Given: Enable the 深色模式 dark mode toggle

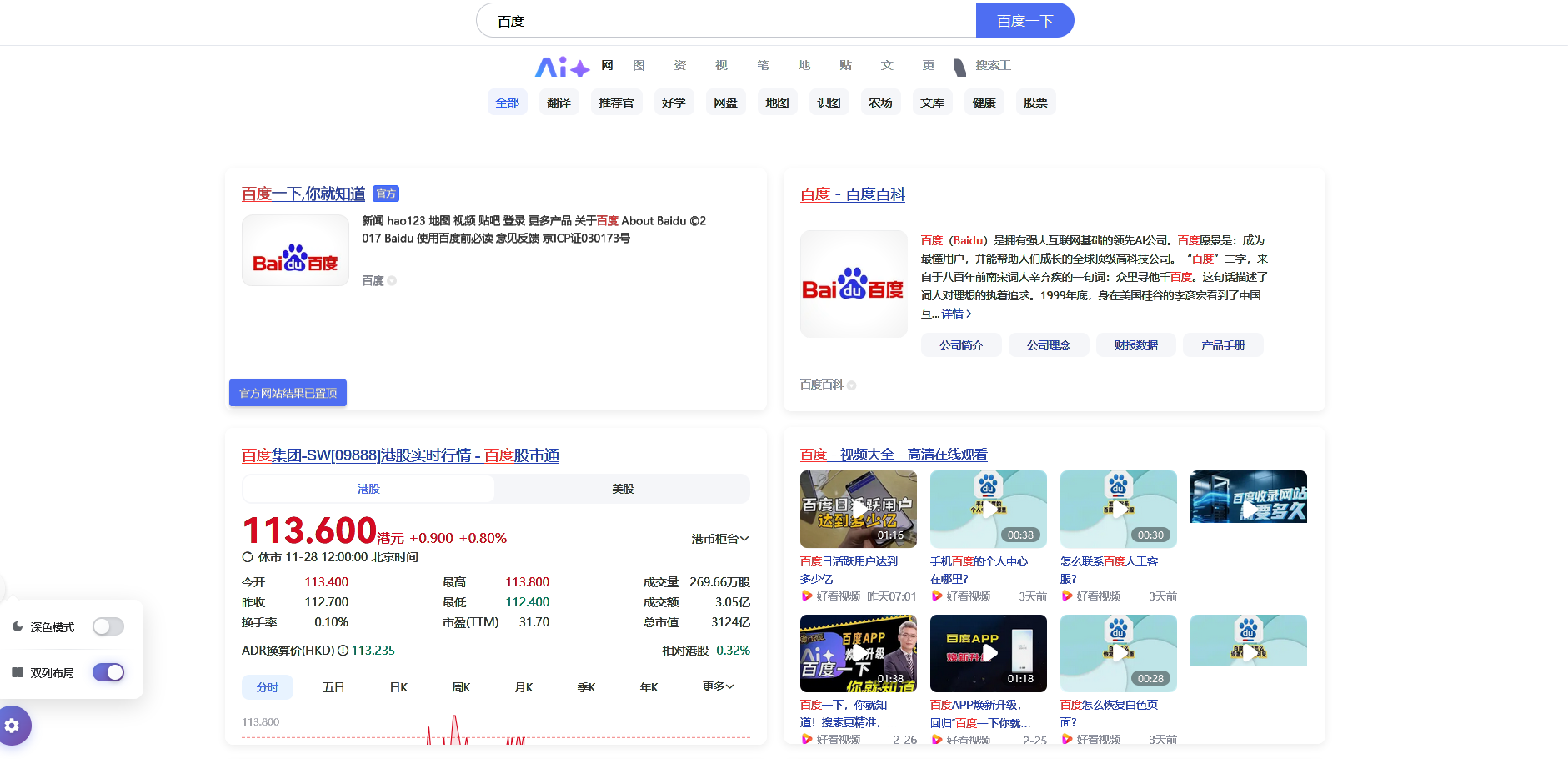Looking at the screenshot, I should pos(108,626).
